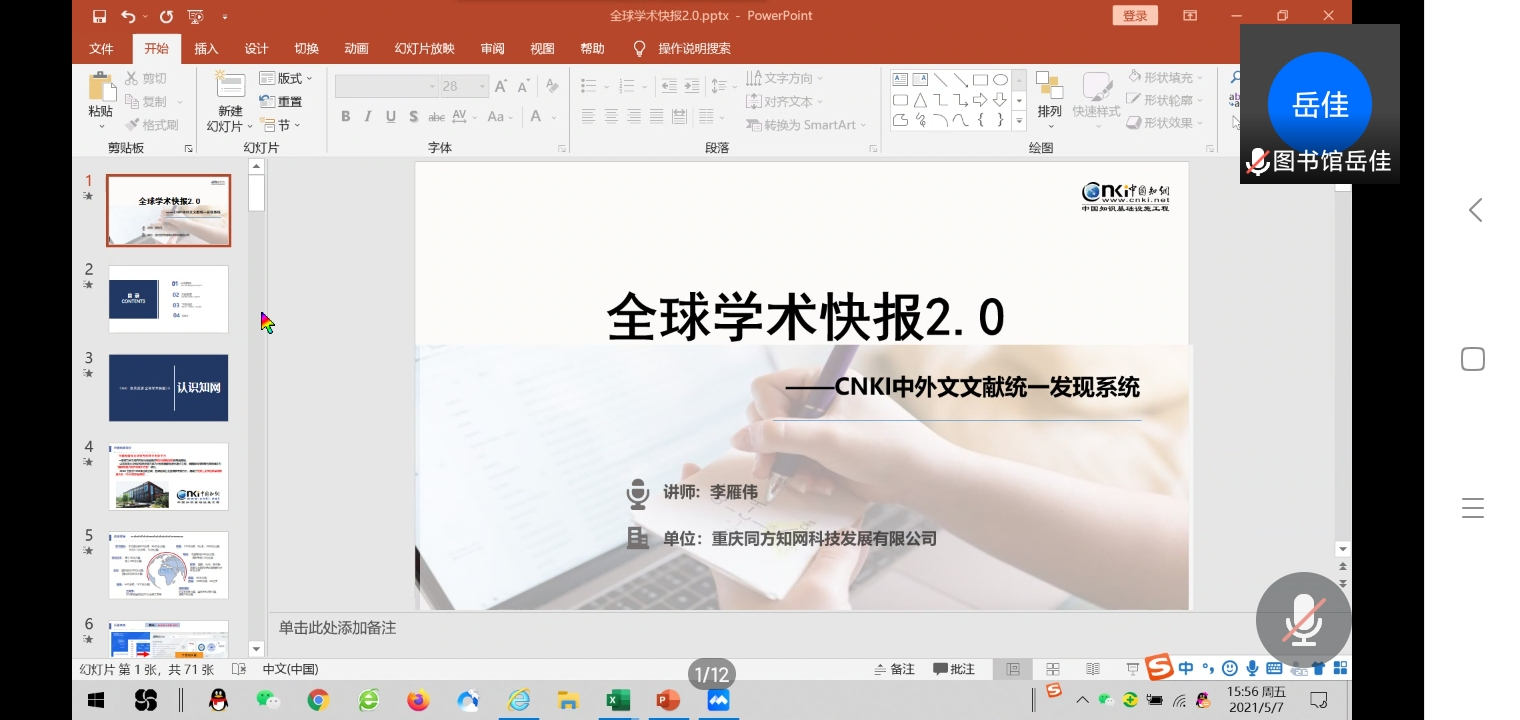Click the Windows Start button
Screen dimensions: 1520x720
[96, 700]
